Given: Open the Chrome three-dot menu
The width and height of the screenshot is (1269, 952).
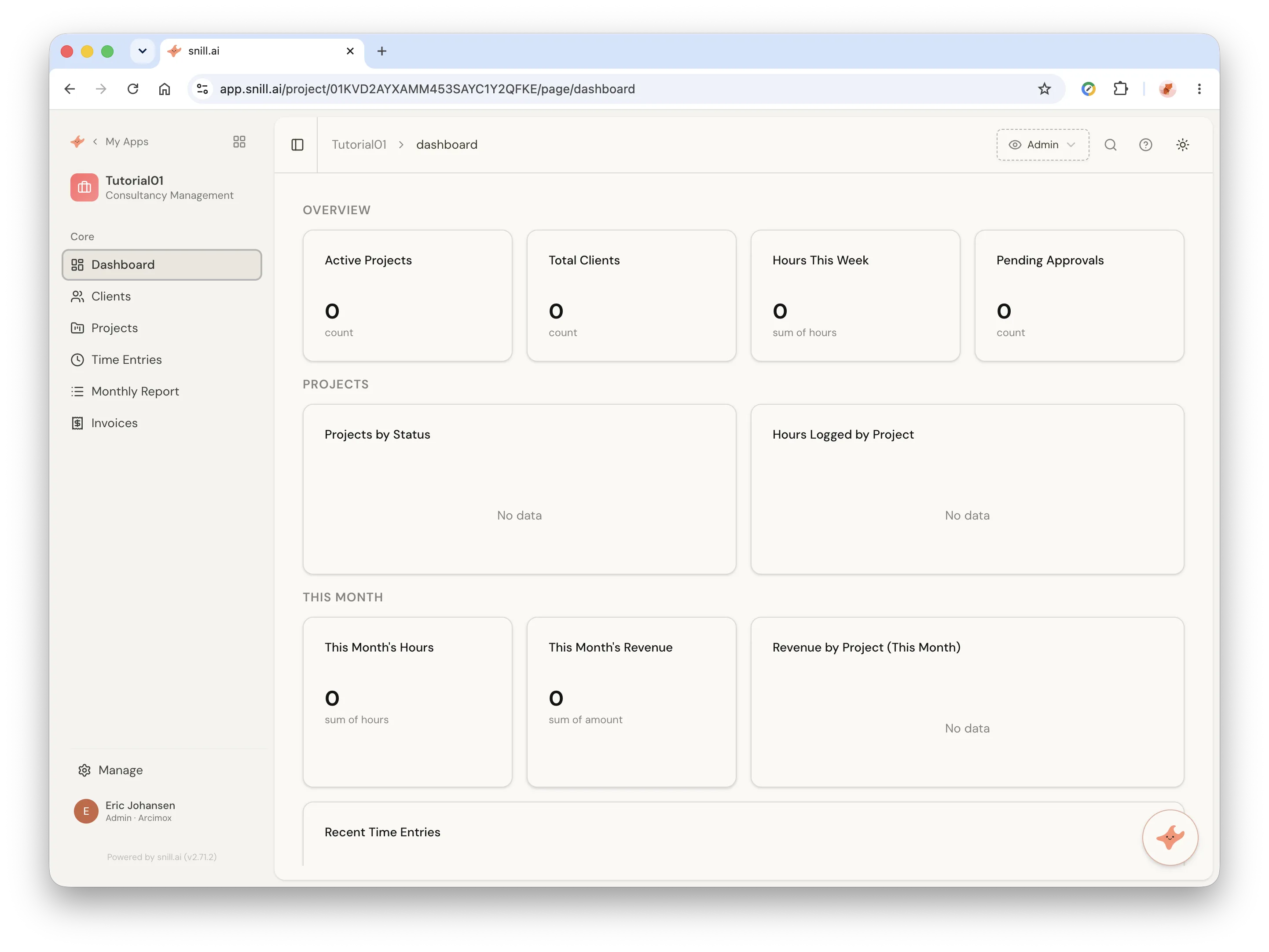Looking at the screenshot, I should (x=1199, y=89).
